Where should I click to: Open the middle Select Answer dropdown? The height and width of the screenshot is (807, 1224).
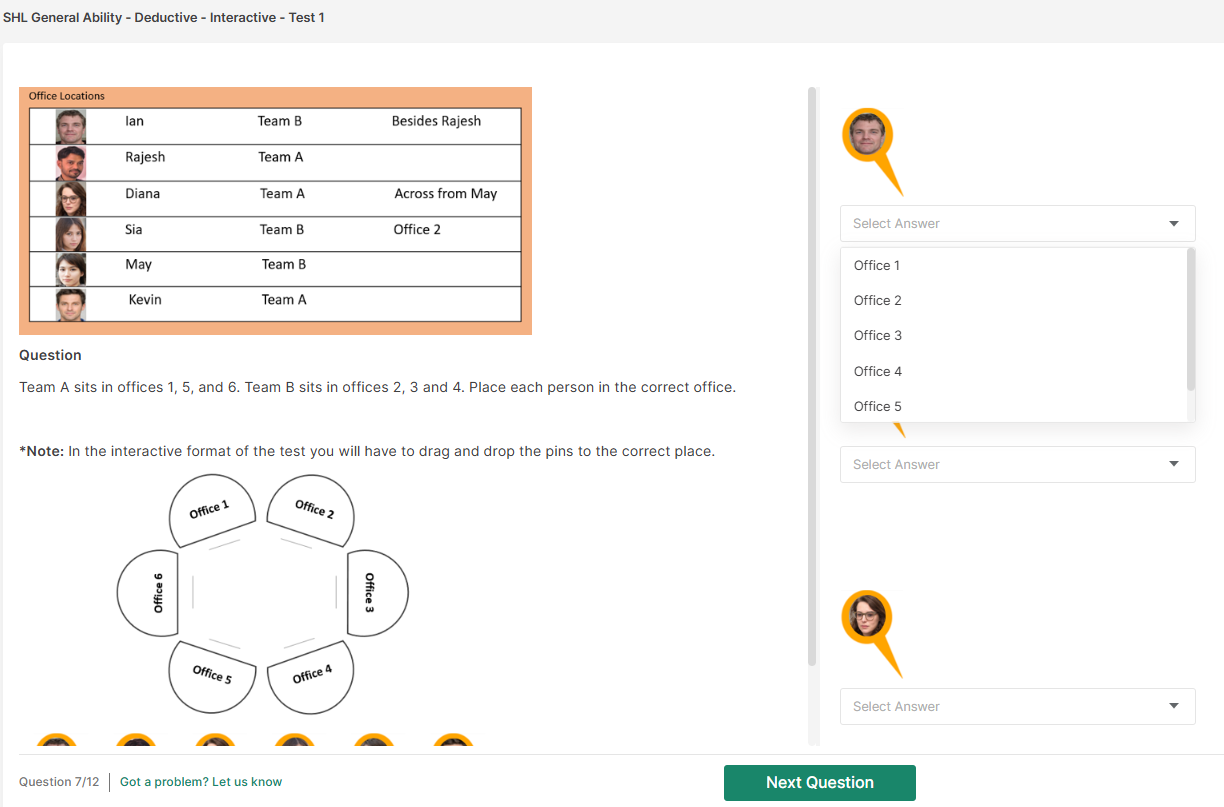click(1017, 465)
